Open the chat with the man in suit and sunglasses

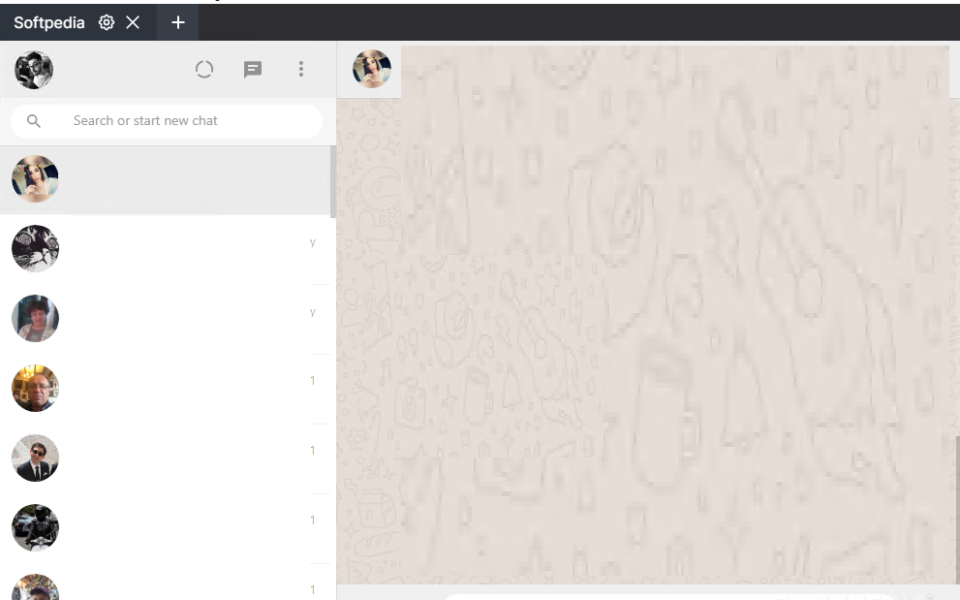(x=35, y=458)
